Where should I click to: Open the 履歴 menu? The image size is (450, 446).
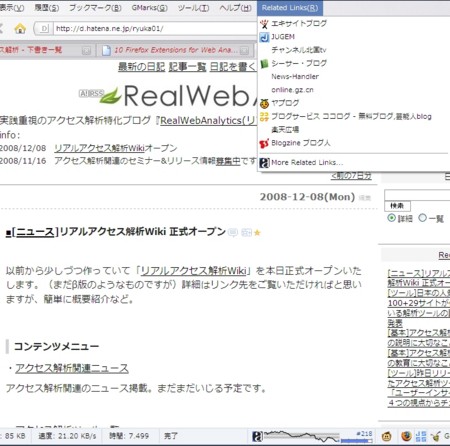[x=47, y=8]
